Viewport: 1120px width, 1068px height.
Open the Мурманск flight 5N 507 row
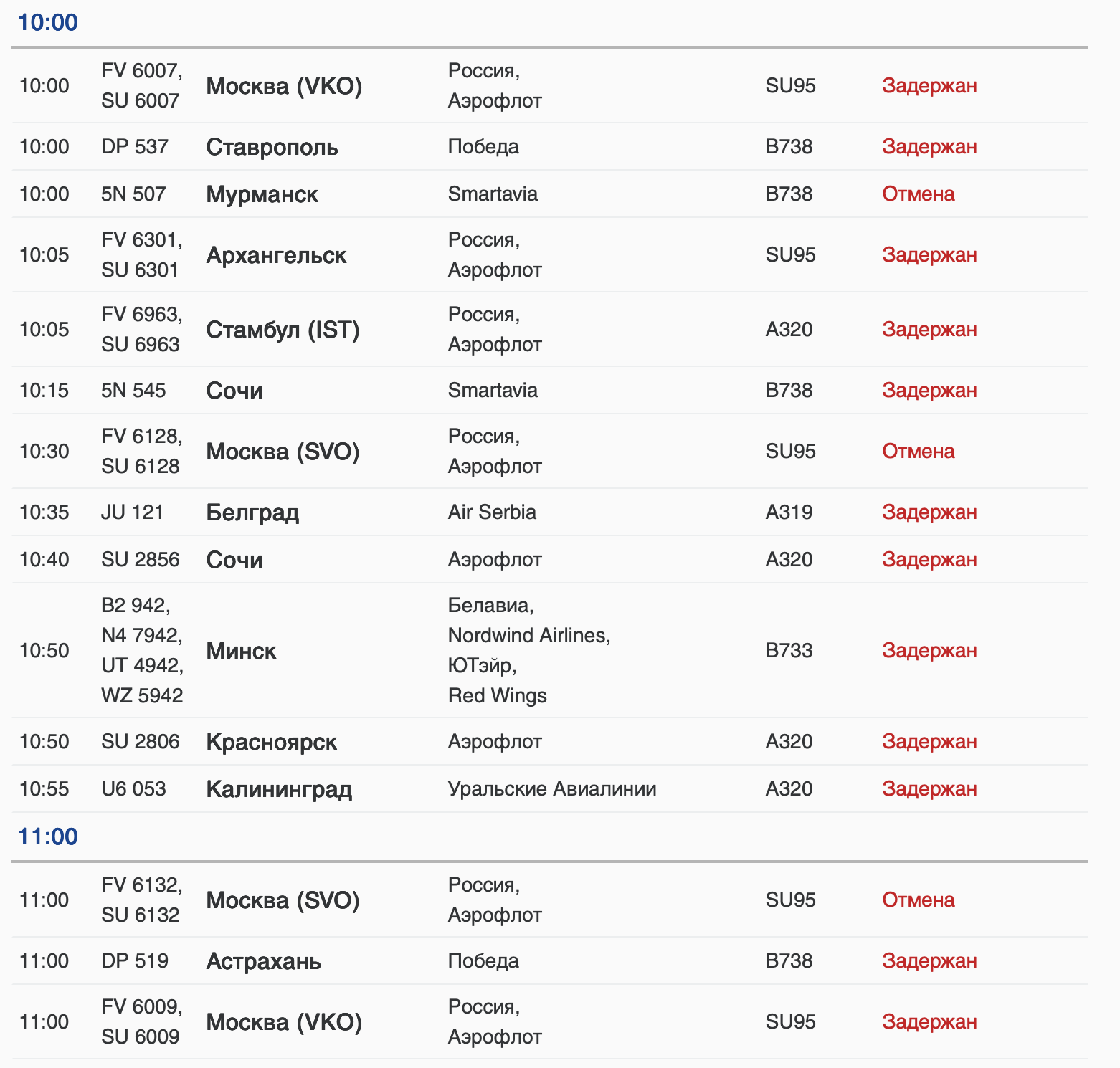pos(262,194)
